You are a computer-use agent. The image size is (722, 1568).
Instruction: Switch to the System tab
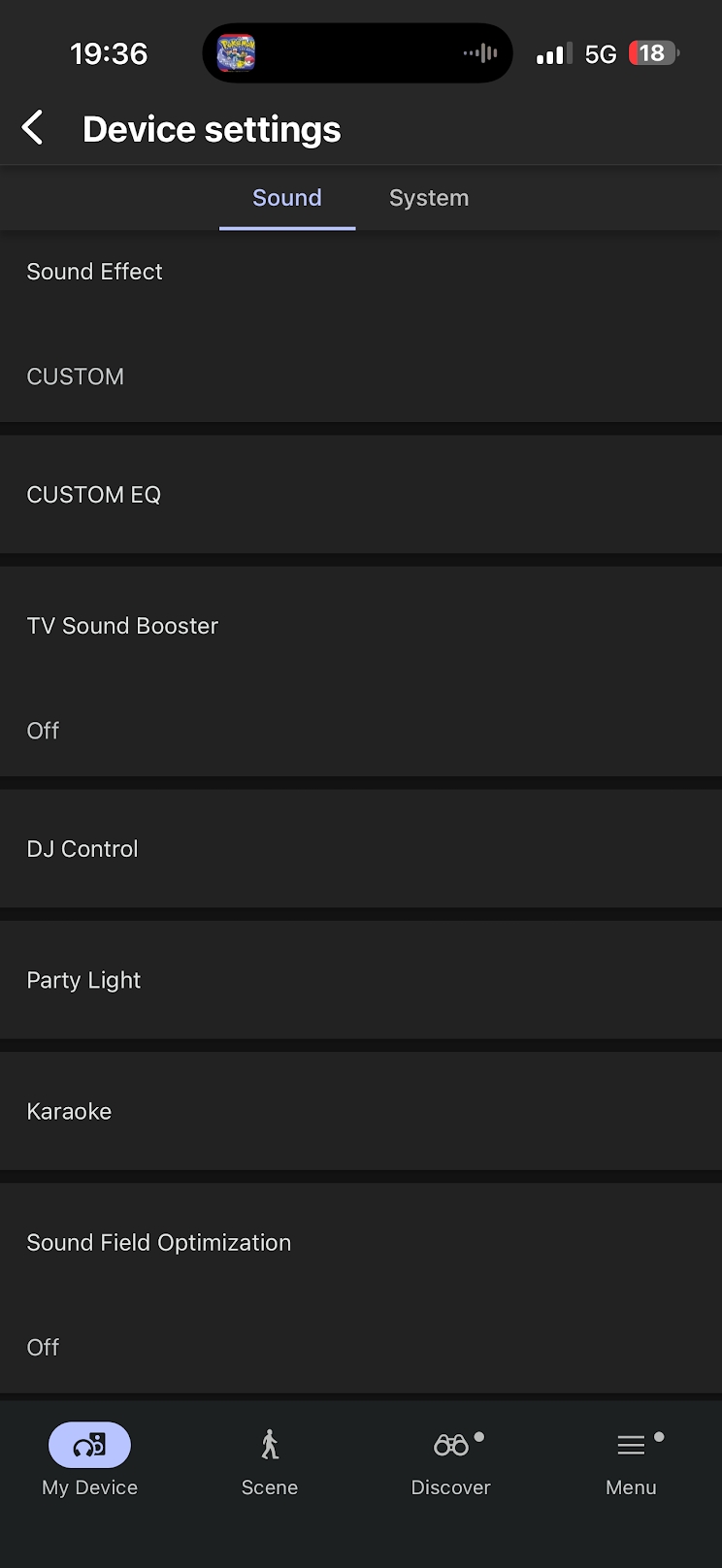[x=429, y=198]
